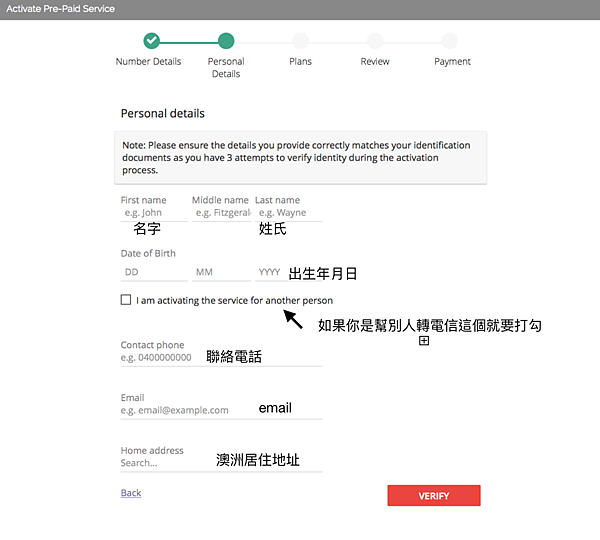Click the completed Number Details step circle

click(151, 41)
